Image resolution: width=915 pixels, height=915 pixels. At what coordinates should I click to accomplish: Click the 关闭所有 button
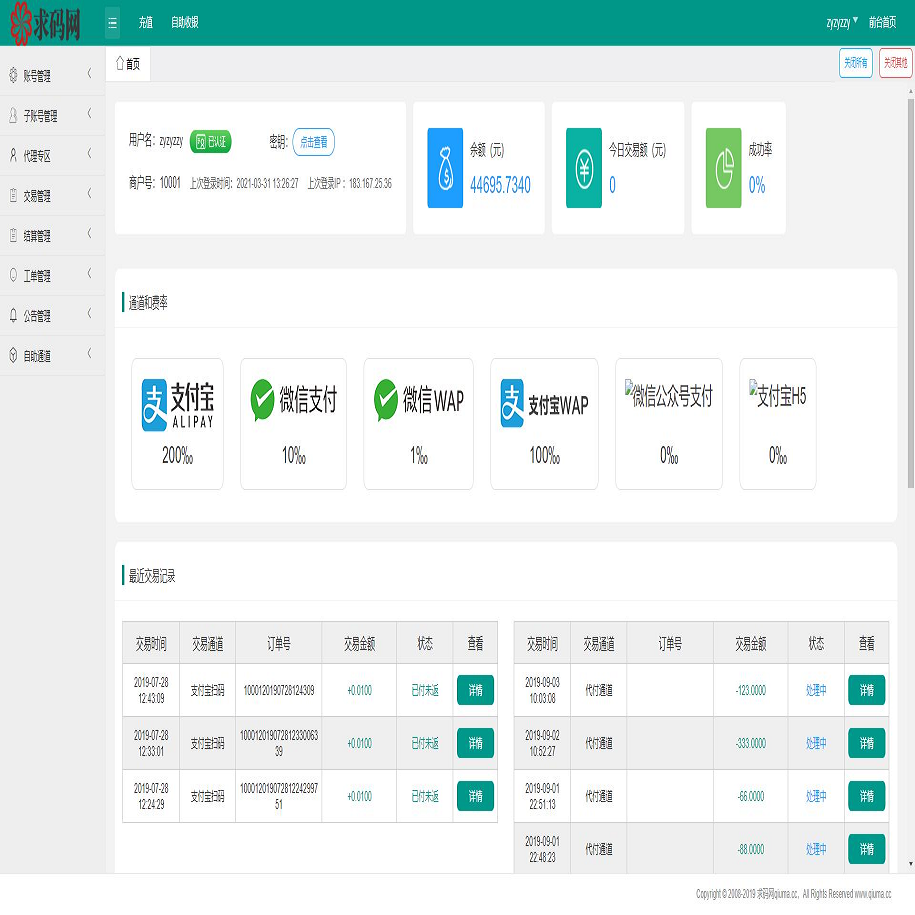[855, 63]
